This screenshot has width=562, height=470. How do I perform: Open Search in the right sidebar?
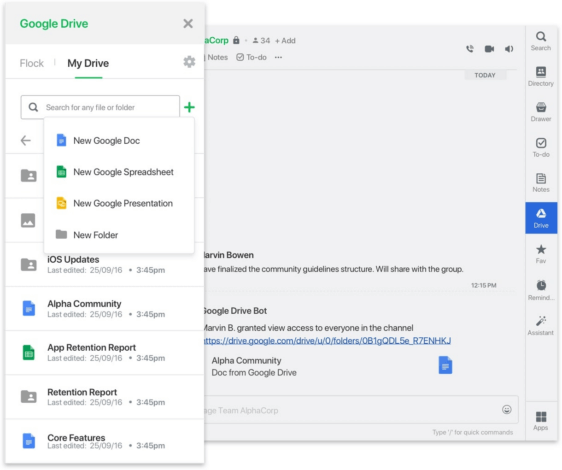pos(541,41)
